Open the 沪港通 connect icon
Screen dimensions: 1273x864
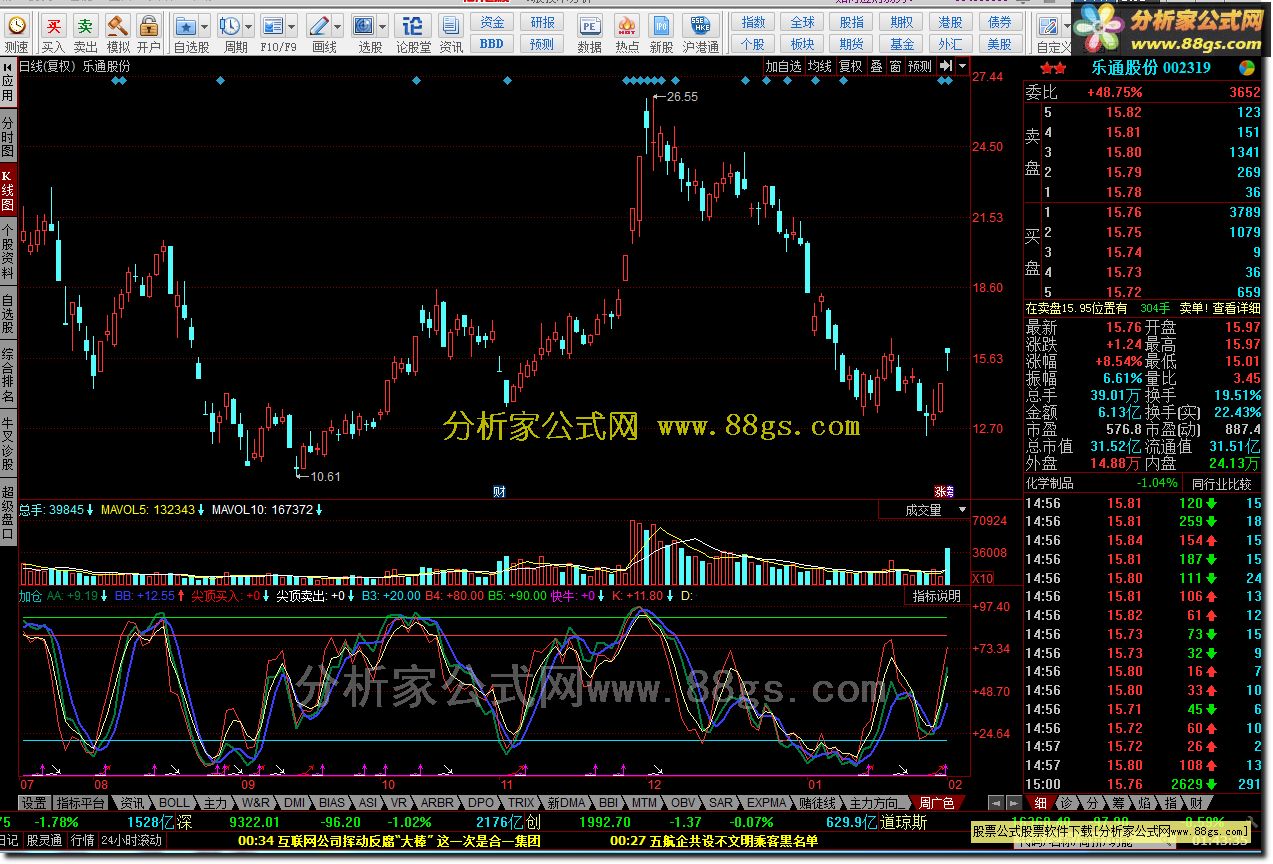click(x=700, y=28)
